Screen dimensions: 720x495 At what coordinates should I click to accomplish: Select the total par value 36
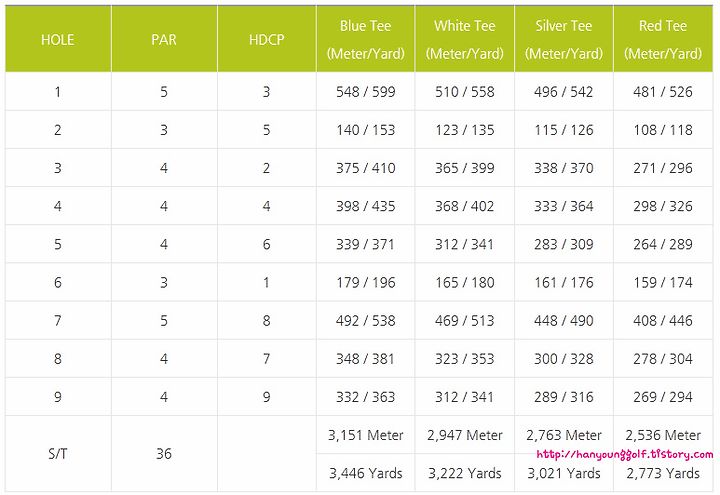(164, 454)
